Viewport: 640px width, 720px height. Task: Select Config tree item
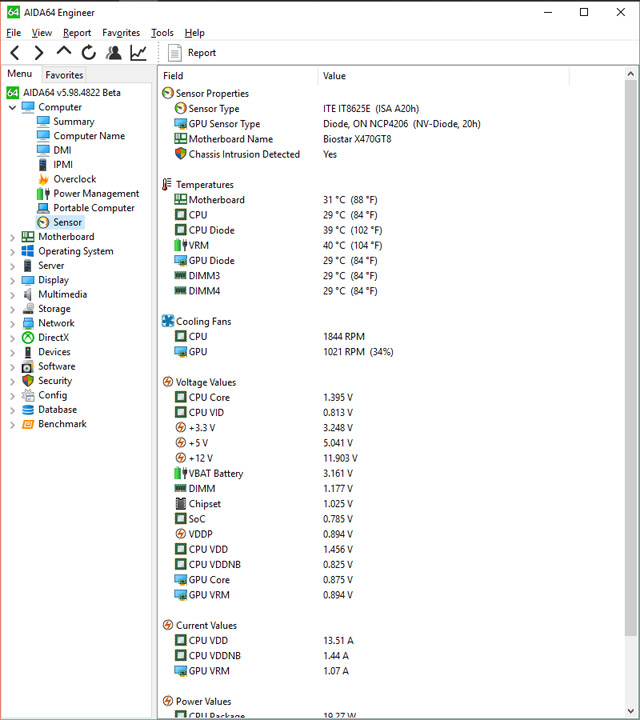(x=52, y=395)
